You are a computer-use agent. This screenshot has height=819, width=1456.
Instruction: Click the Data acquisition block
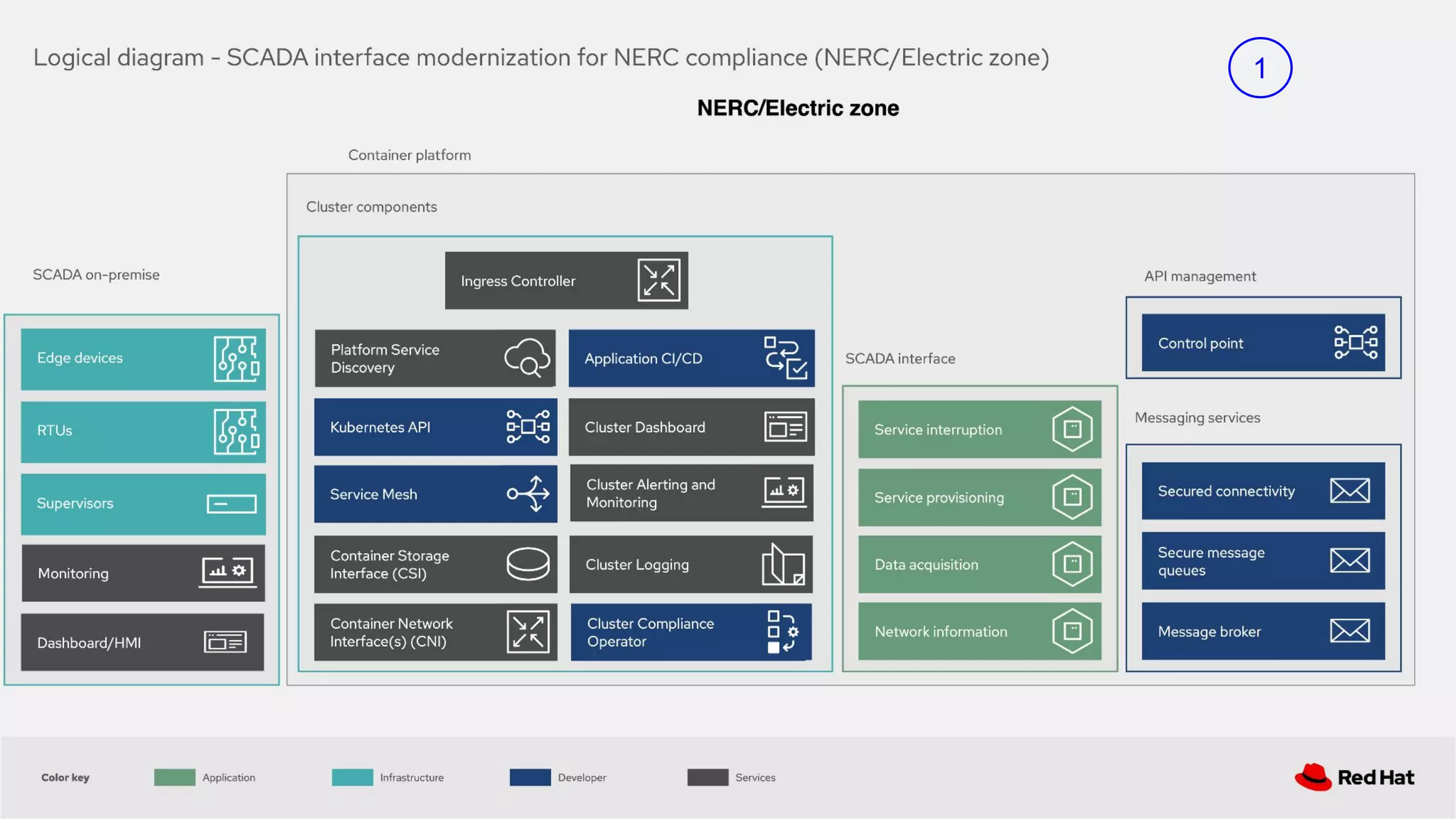pos(979,564)
